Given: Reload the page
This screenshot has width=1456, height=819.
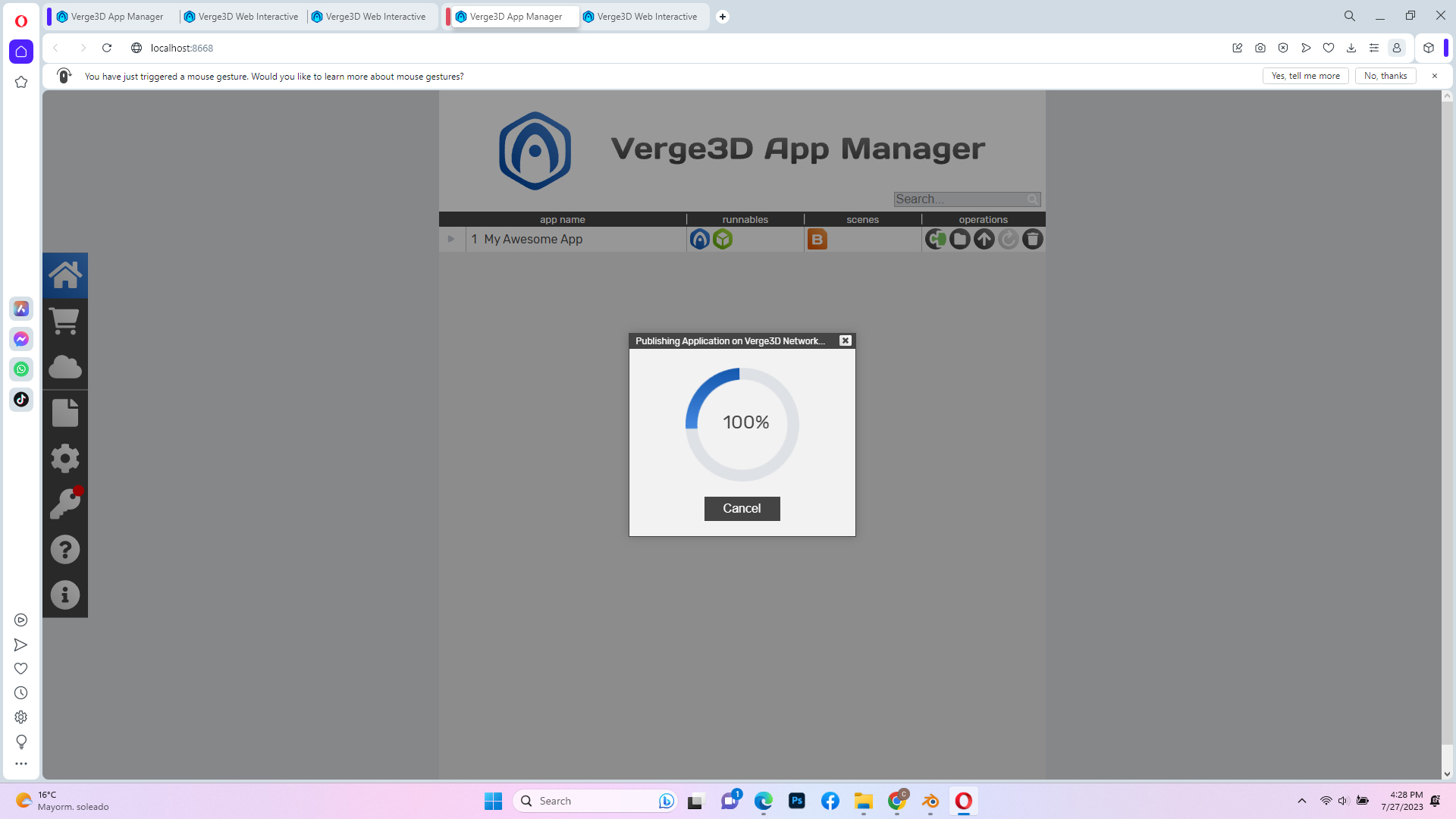Looking at the screenshot, I should (107, 48).
